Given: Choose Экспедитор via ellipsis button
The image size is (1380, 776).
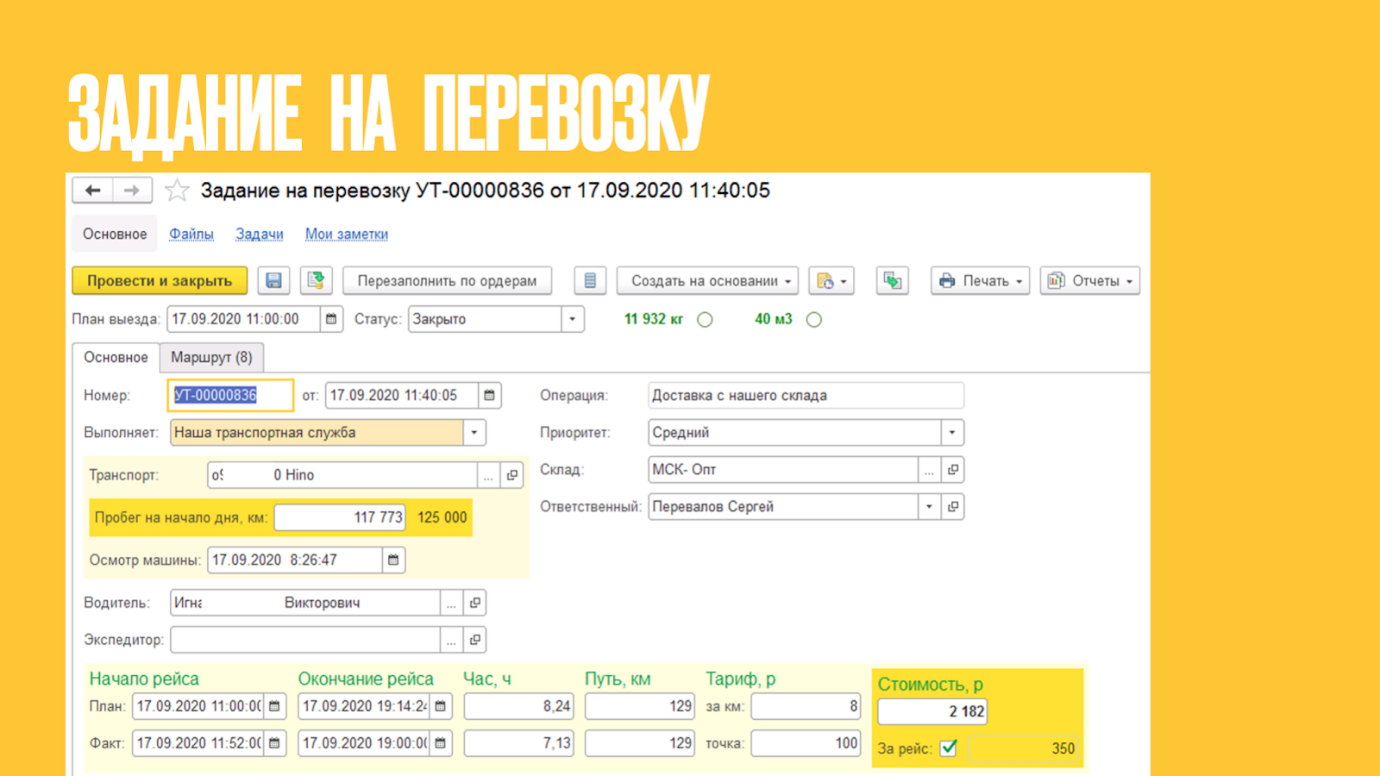Looking at the screenshot, I should [x=452, y=640].
